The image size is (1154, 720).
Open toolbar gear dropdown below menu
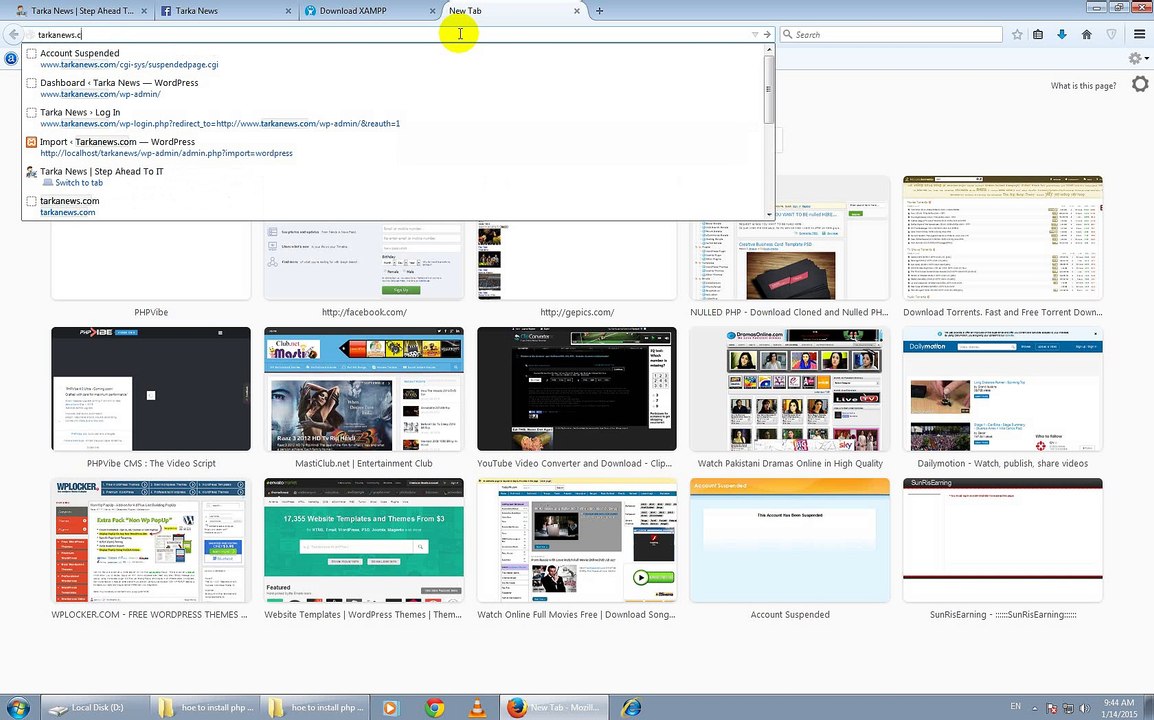click(1138, 58)
